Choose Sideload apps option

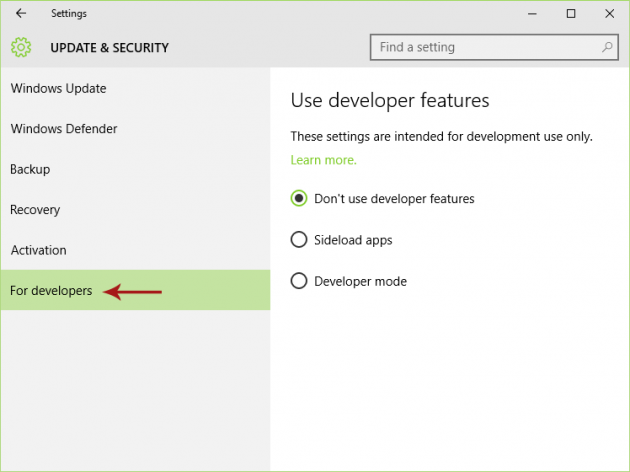tap(299, 240)
